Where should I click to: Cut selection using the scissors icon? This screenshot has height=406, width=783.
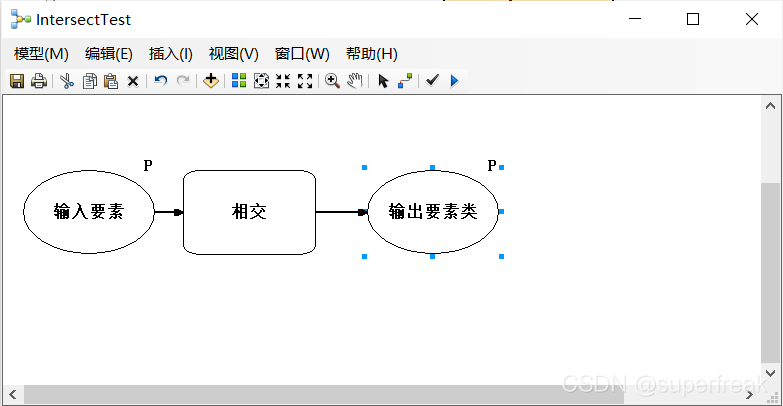pyautogui.click(x=66, y=81)
